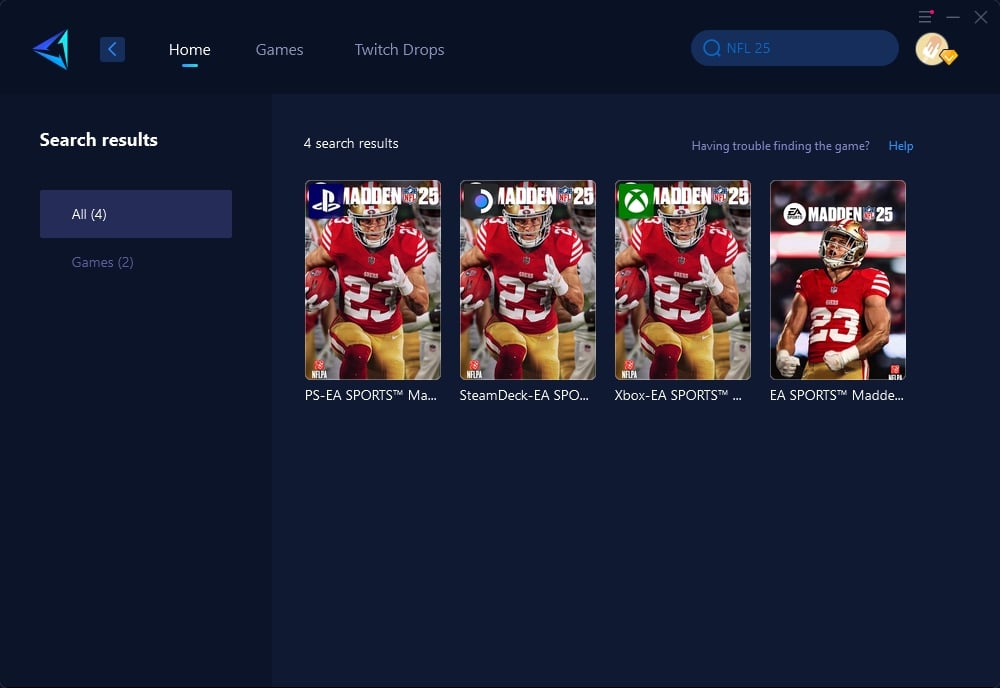1000x688 pixels.
Task: Focus the NFL 25 search field
Action: (795, 48)
